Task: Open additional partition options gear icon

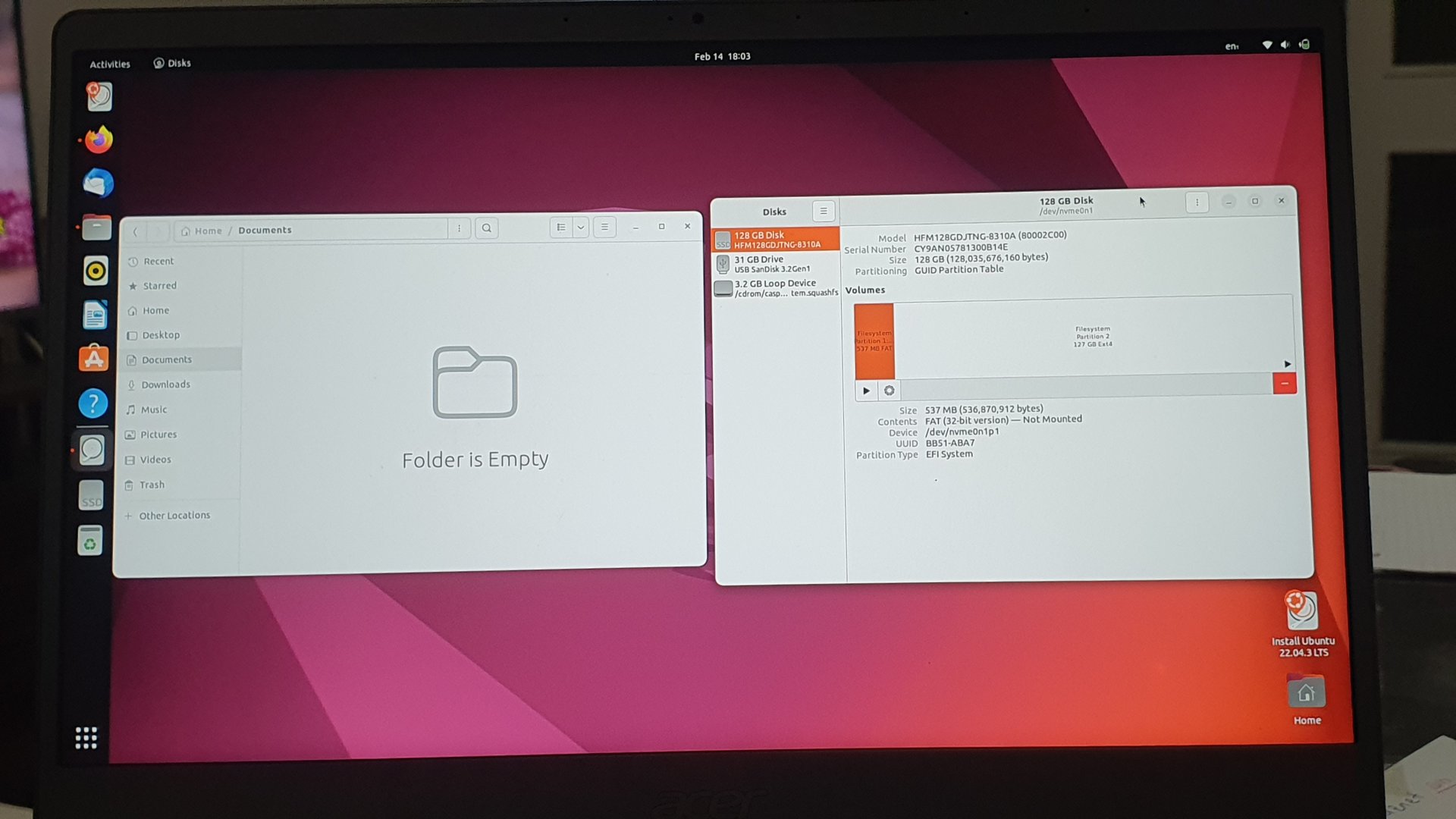Action: pos(889,391)
